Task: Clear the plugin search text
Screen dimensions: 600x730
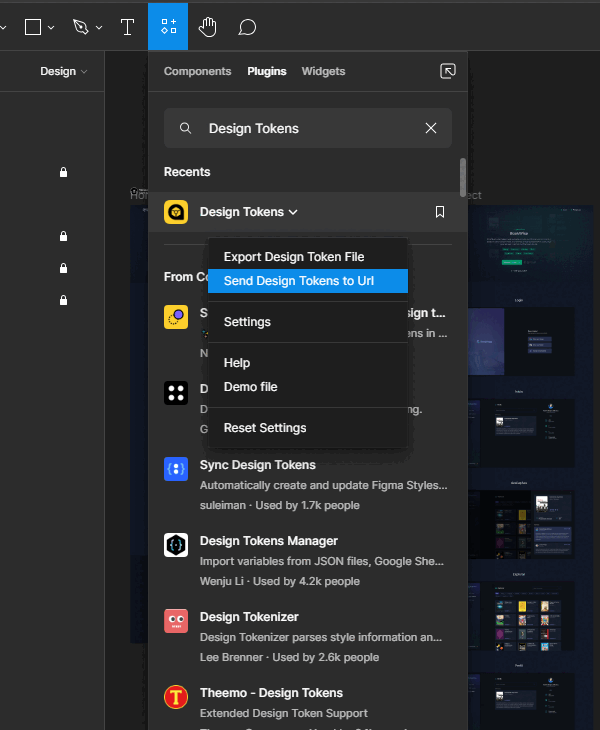Action: (431, 128)
